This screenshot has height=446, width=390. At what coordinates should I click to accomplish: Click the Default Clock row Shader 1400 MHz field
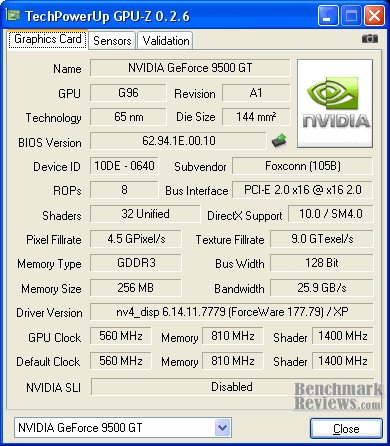click(x=343, y=361)
